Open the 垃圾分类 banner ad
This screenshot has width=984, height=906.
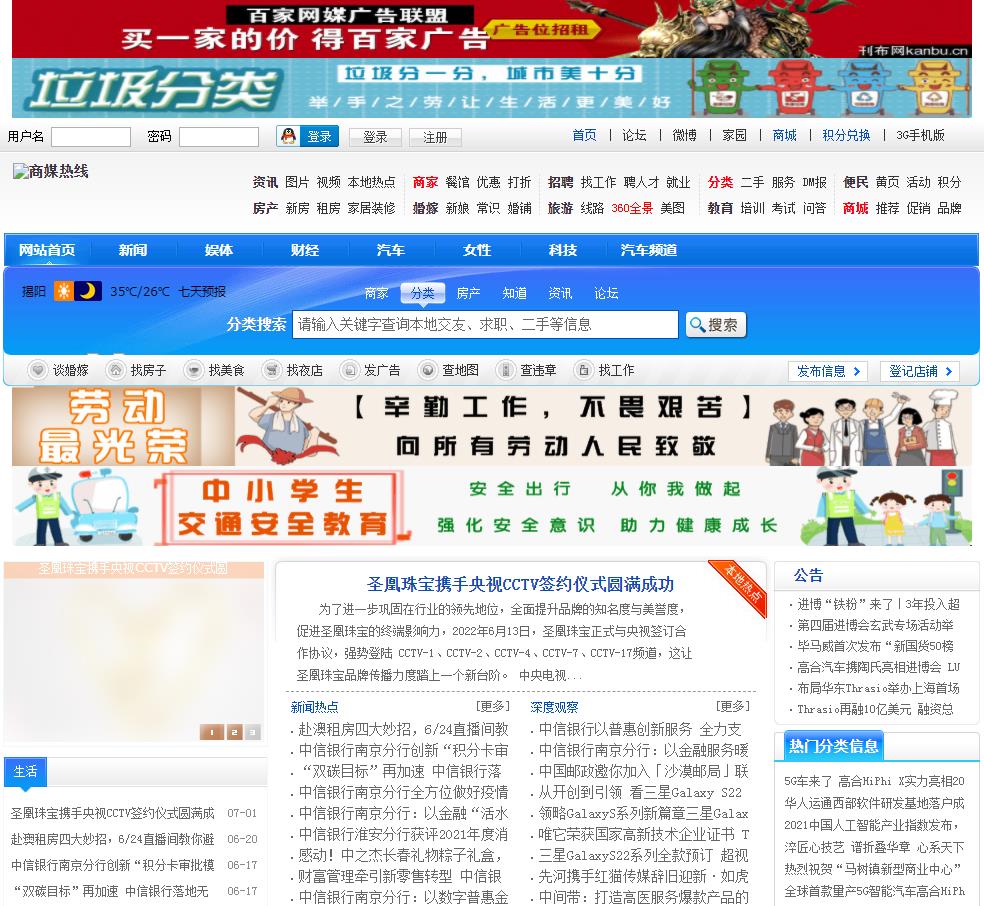coord(492,88)
